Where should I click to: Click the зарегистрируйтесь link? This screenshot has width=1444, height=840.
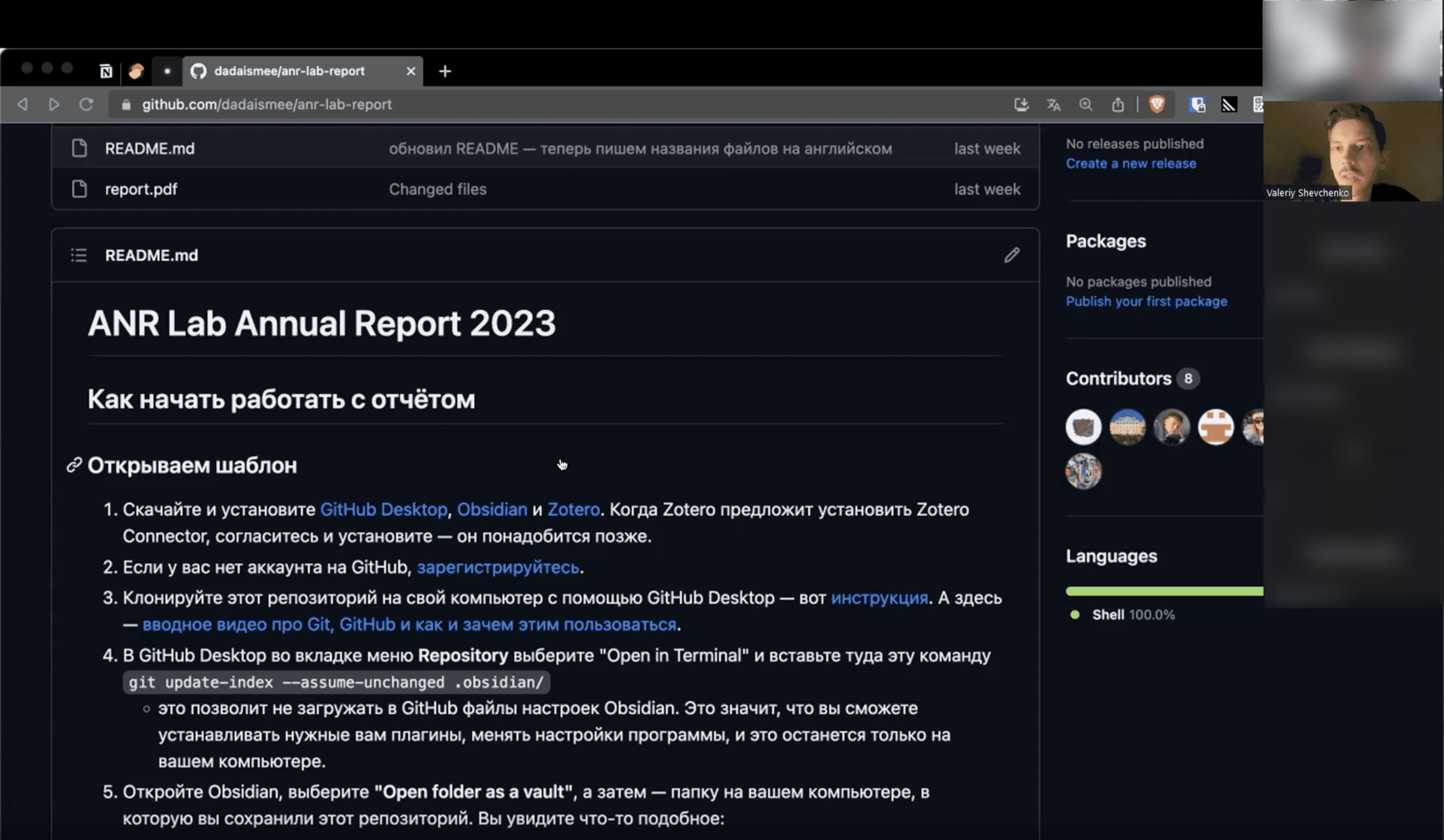pos(498,567)
